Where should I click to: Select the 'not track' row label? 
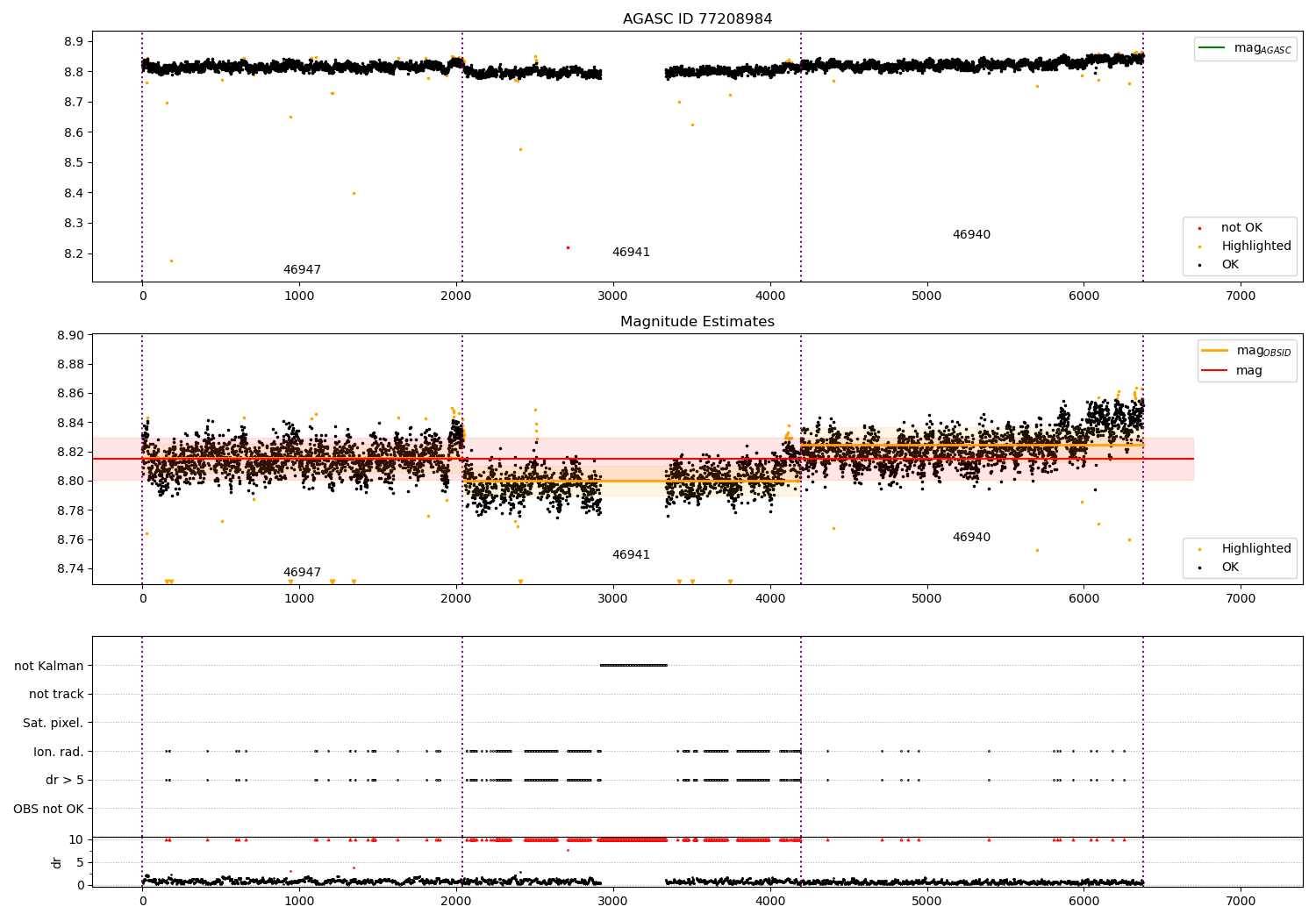pos(56,694)
